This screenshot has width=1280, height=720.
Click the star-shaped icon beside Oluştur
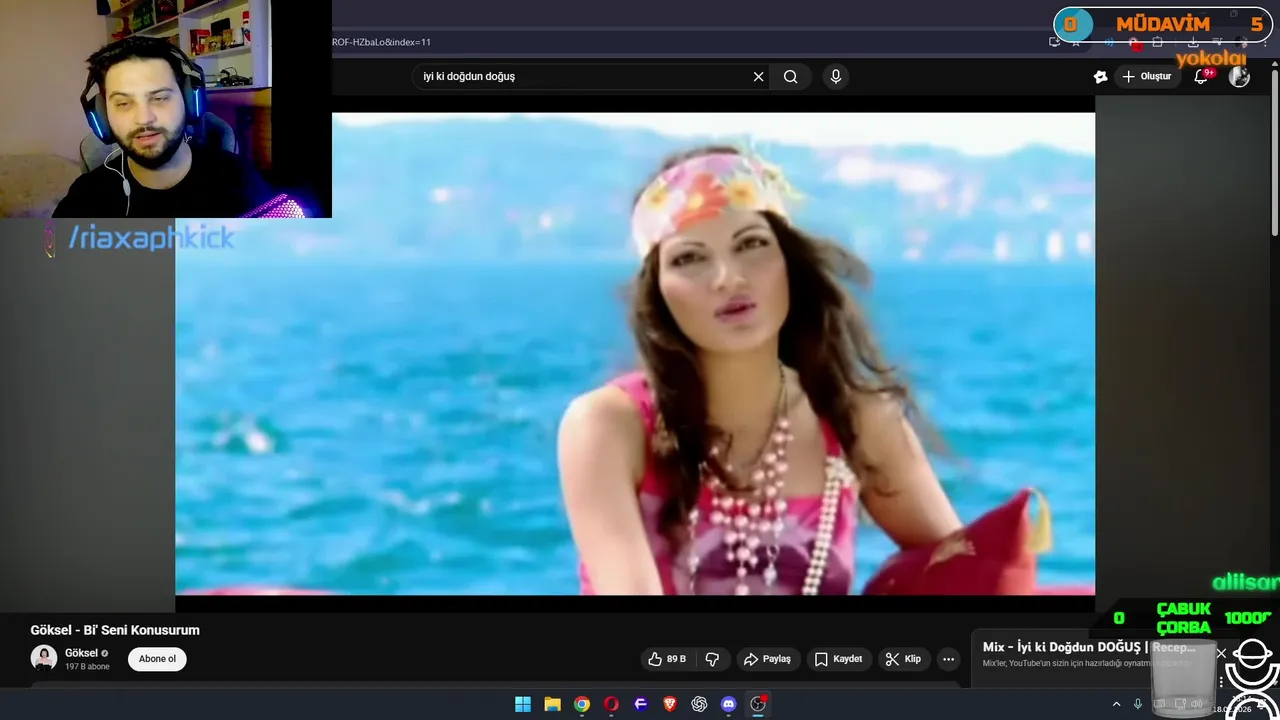click(1100, 76)
